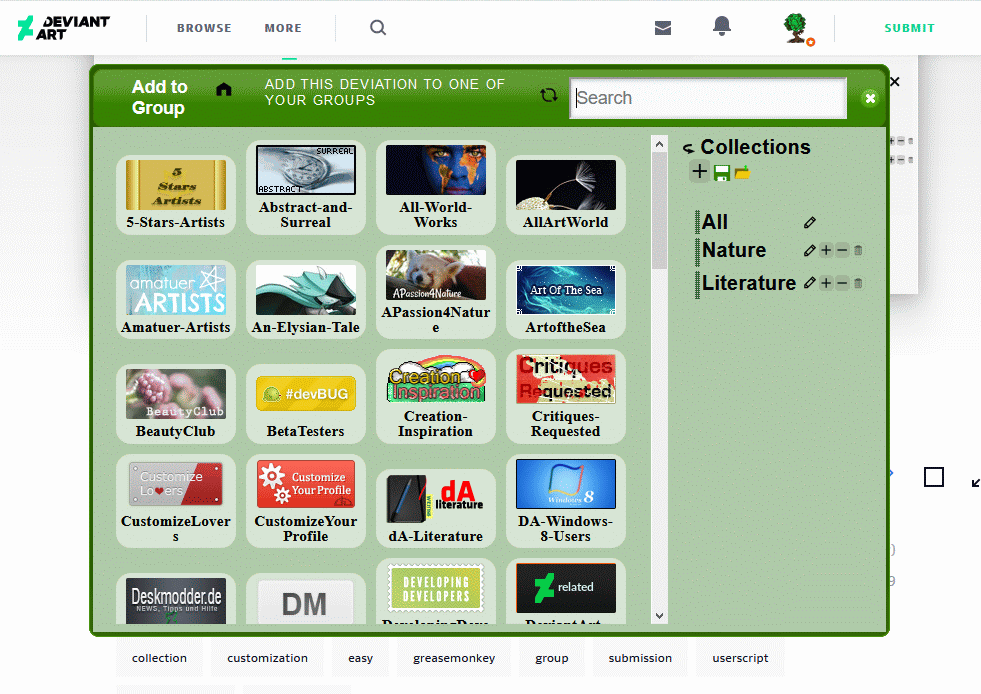The width and height of the screenshot is (981, 694).
Task: Load collections with the folder icon
Action: click(x=742, y=172)
